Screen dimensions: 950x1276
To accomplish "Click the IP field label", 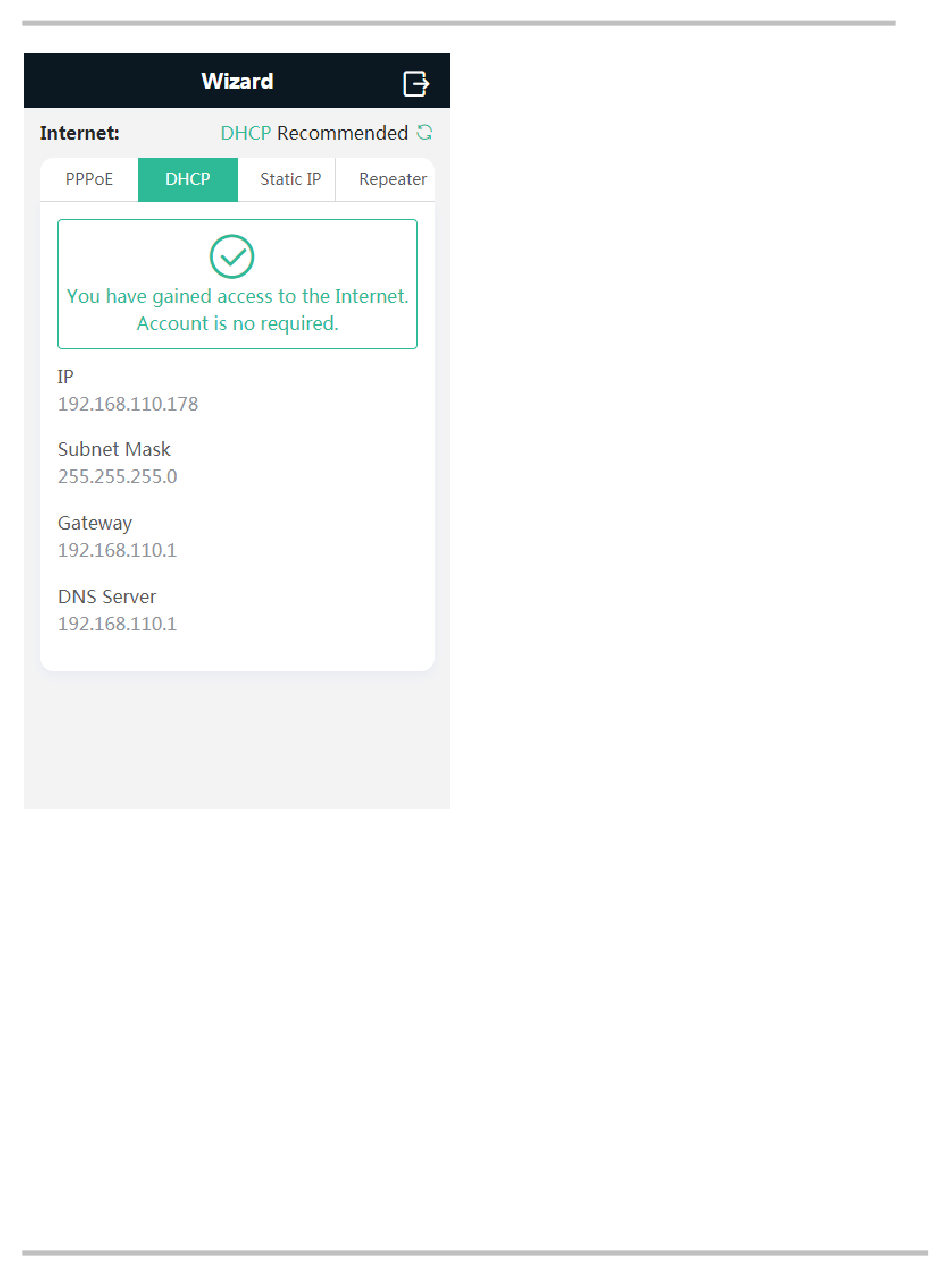I will point(65,376).
